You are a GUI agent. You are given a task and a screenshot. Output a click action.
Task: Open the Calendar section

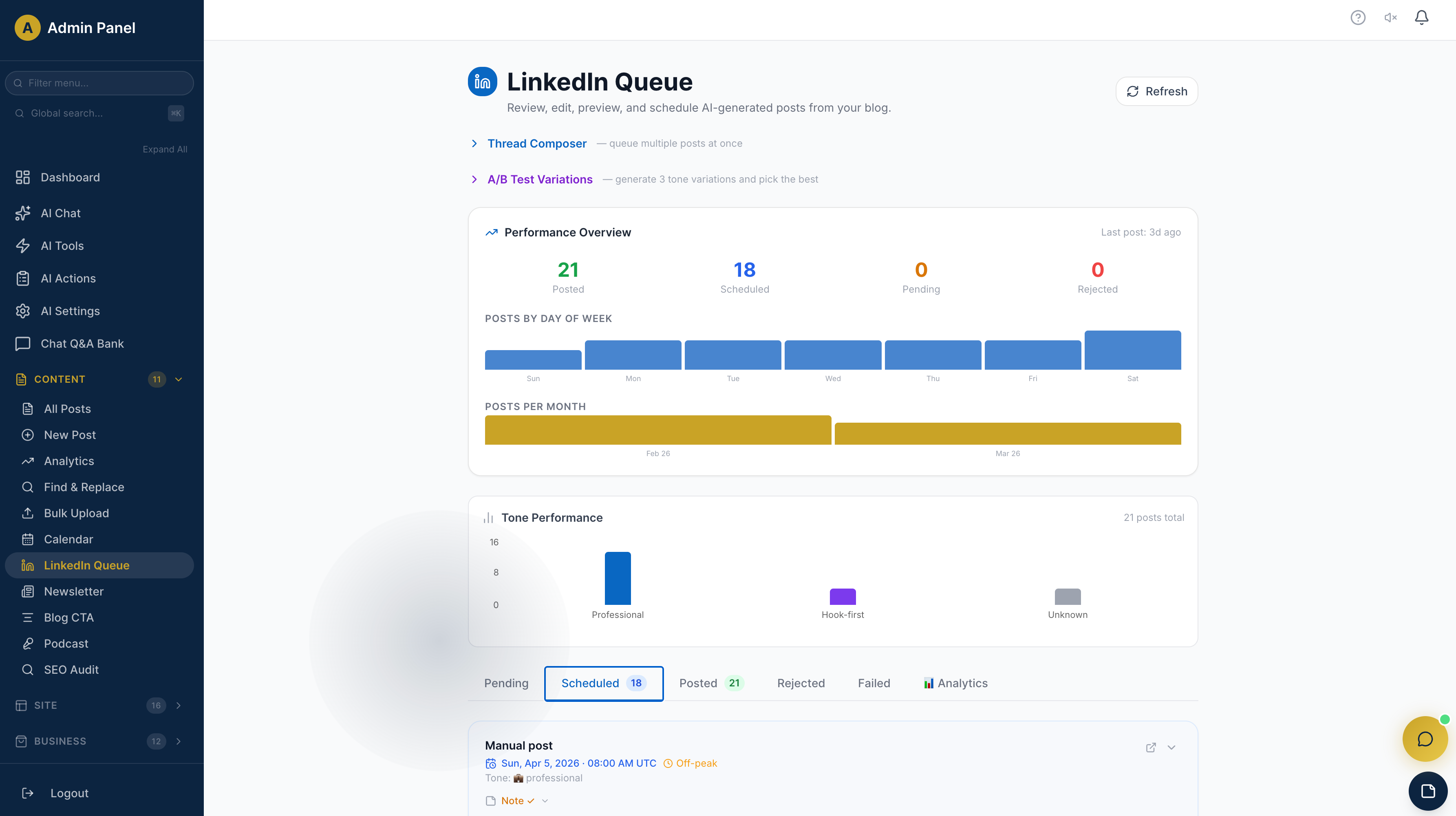[x=68, y=539]
